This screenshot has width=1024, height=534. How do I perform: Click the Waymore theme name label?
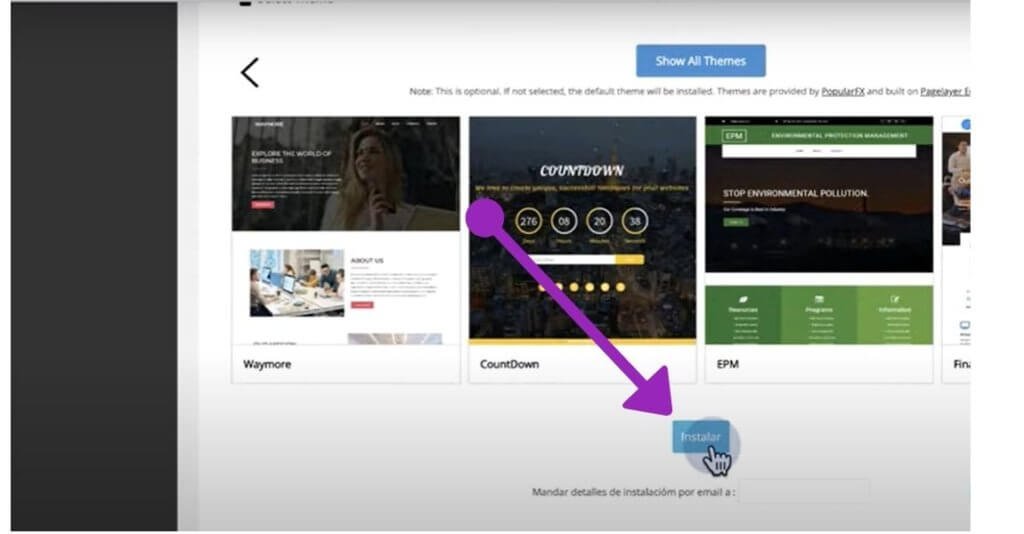267,364
